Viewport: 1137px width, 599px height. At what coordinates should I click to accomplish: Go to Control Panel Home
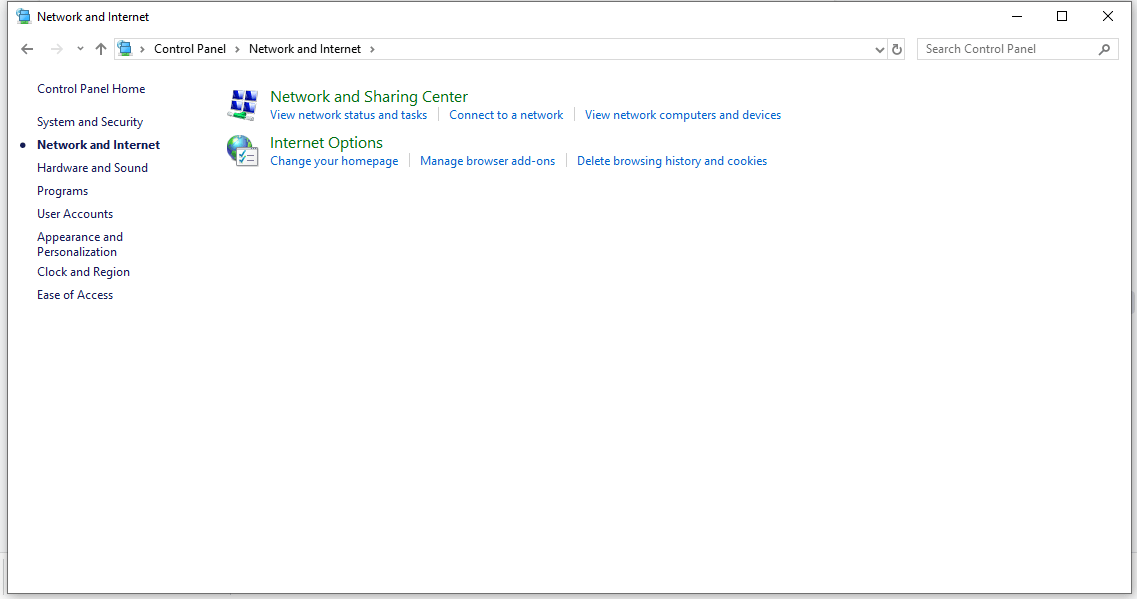[x=91, y=89]
